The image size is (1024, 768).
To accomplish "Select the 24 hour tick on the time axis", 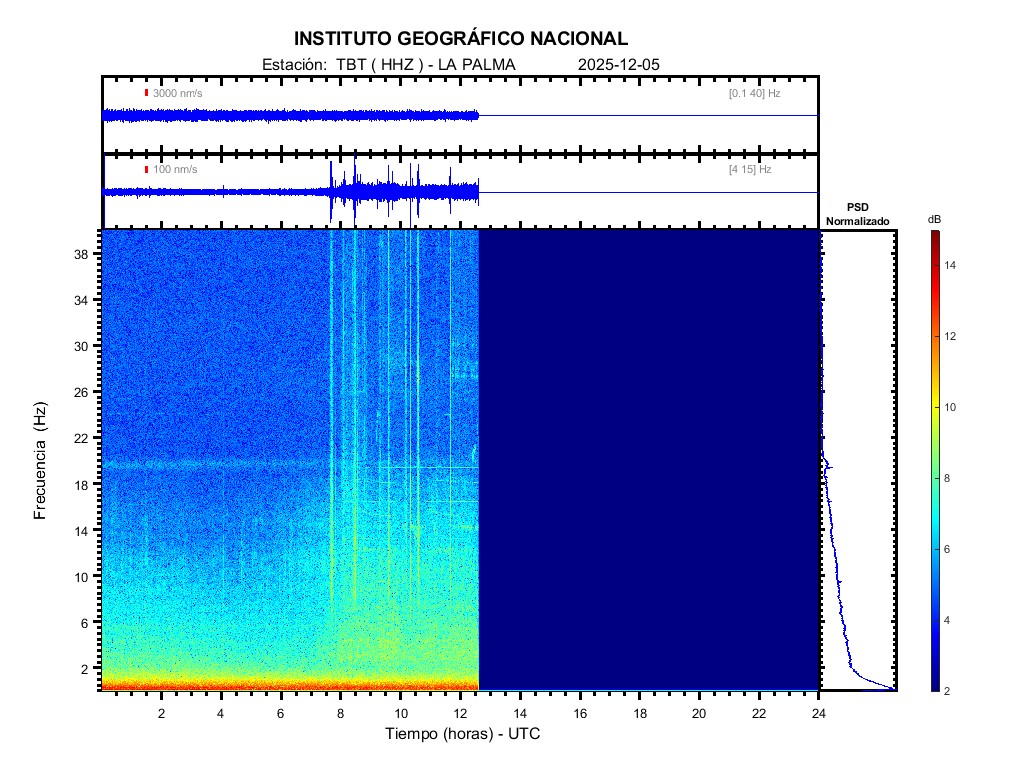I will click(x=819, y=713).
